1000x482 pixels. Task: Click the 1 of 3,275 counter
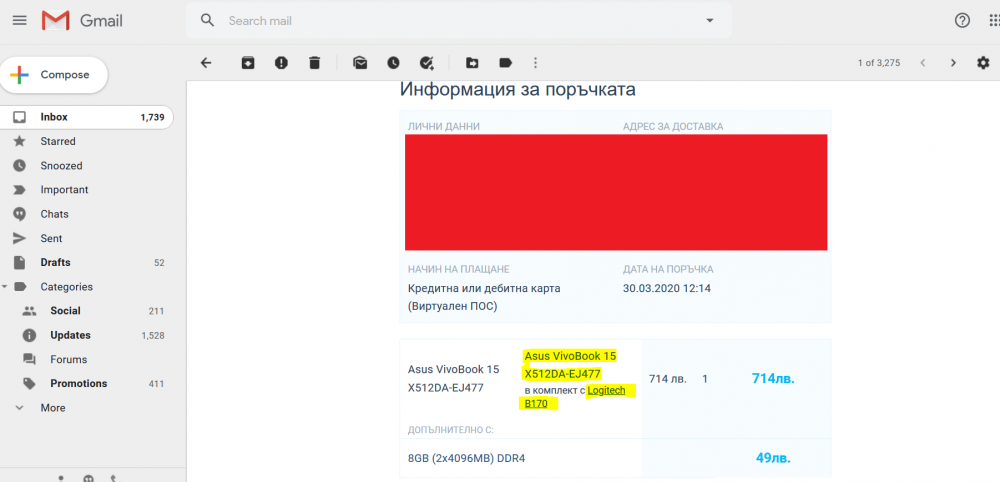(x=879, y=63)
